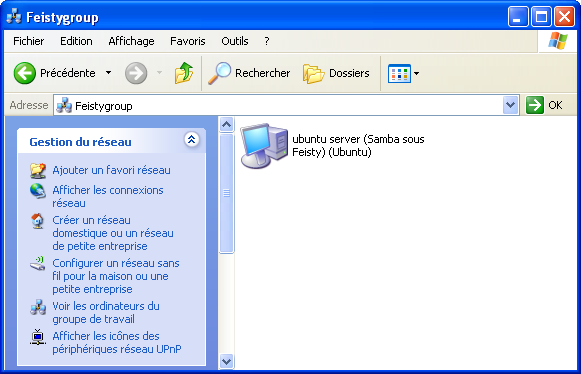The image size is (581, 374).
Task: Collapse the Gestion du réseau panel
Action: pyautogui.click(x=192, y=140)
